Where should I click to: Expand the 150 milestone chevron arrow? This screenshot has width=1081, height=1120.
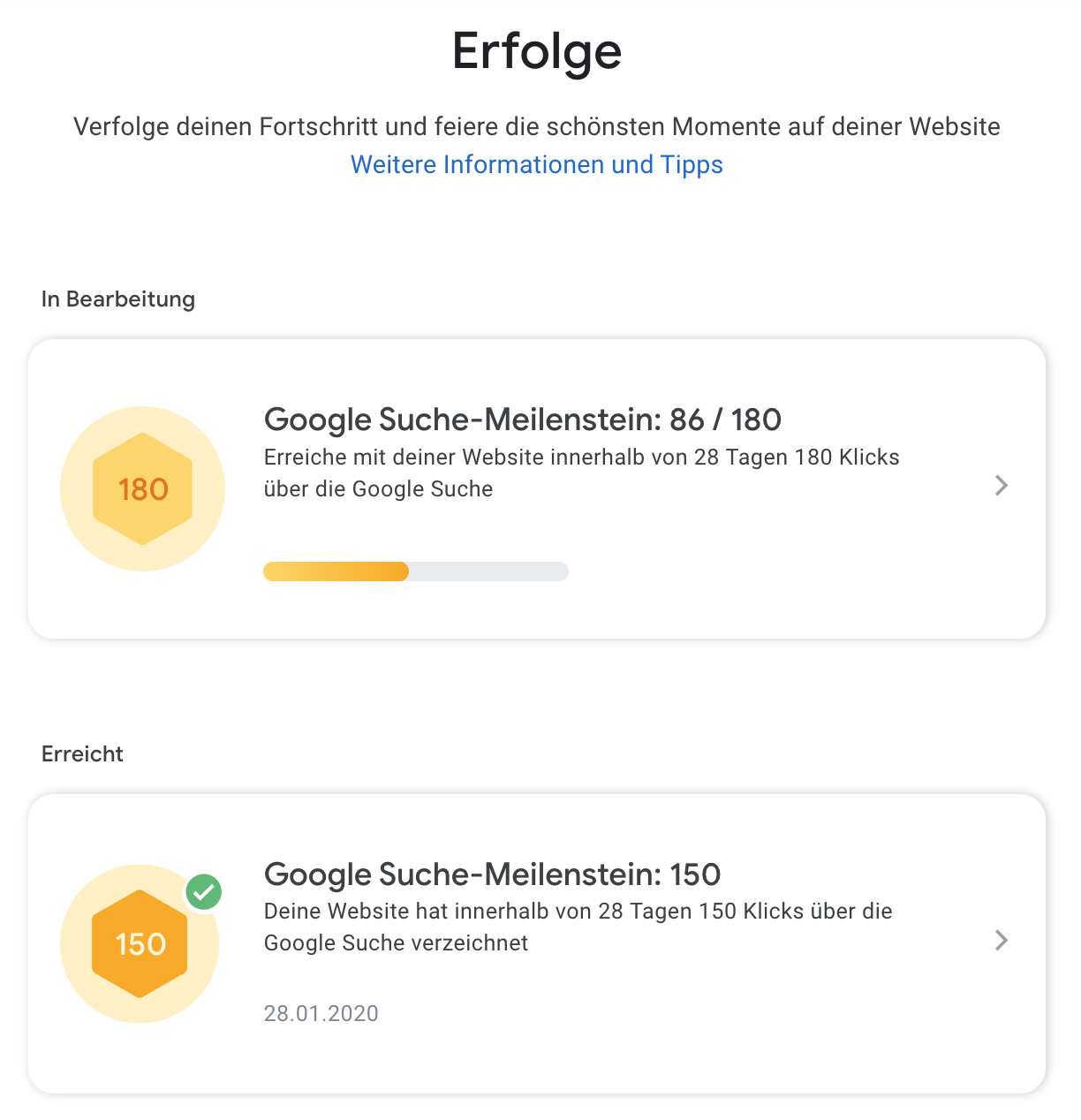pyautogui.click(x=1001, y=940)
